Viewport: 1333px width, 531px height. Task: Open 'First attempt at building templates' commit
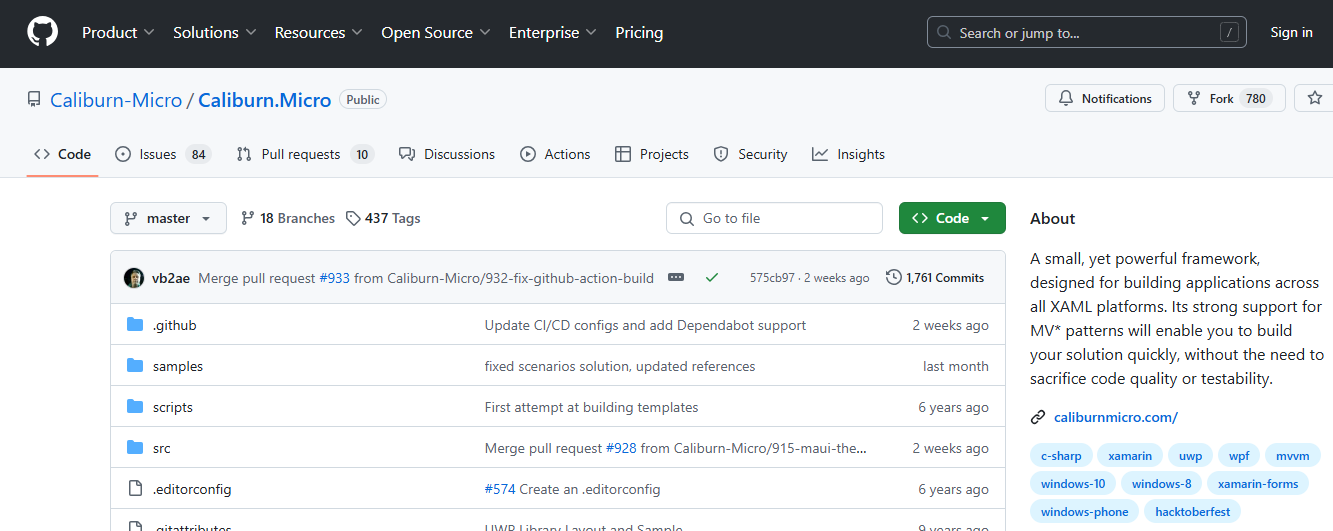click(592, 407)
